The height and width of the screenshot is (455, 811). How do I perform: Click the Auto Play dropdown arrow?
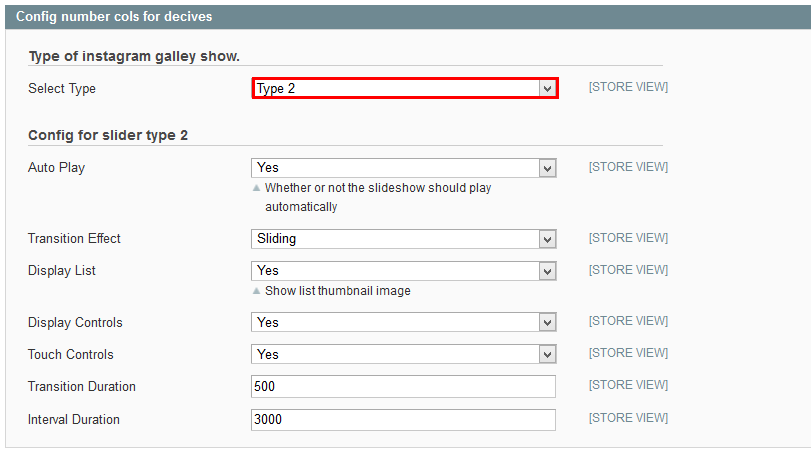click(547, 168)
